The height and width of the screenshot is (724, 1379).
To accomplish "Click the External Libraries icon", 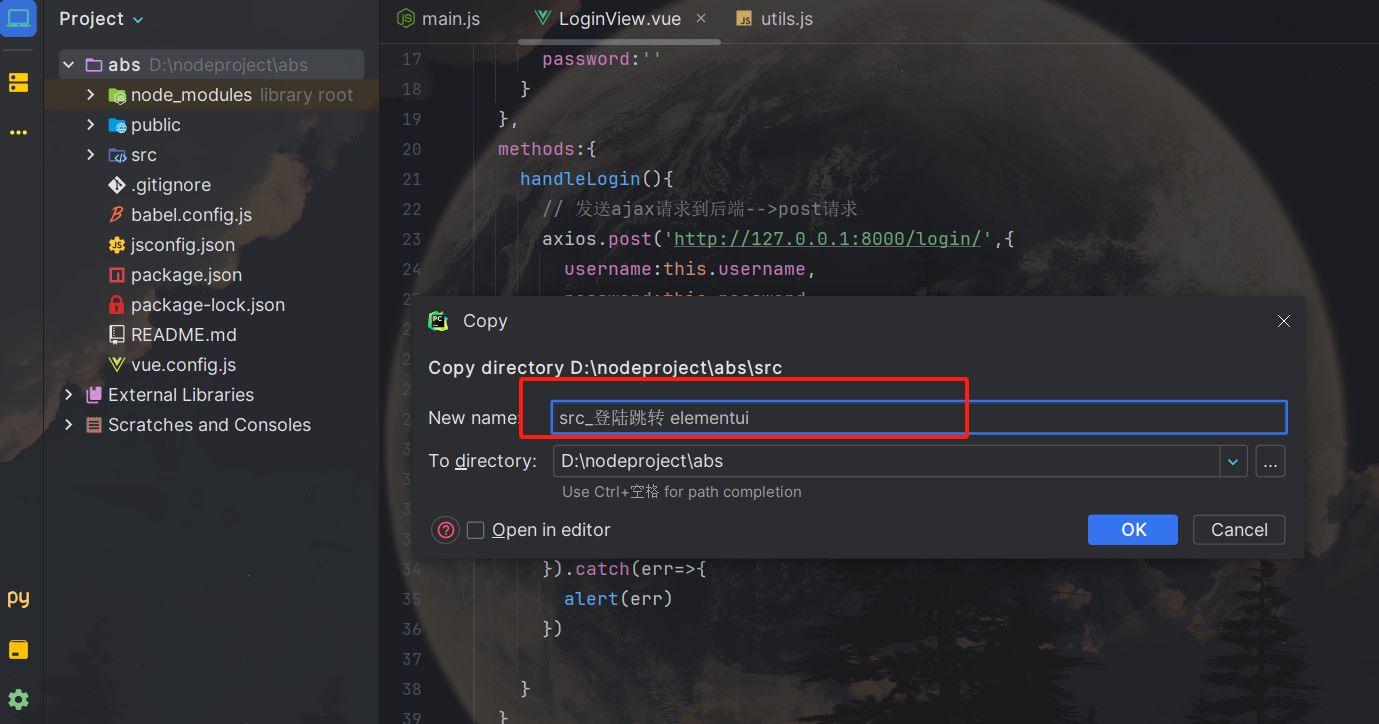I will tap(94, 395).
